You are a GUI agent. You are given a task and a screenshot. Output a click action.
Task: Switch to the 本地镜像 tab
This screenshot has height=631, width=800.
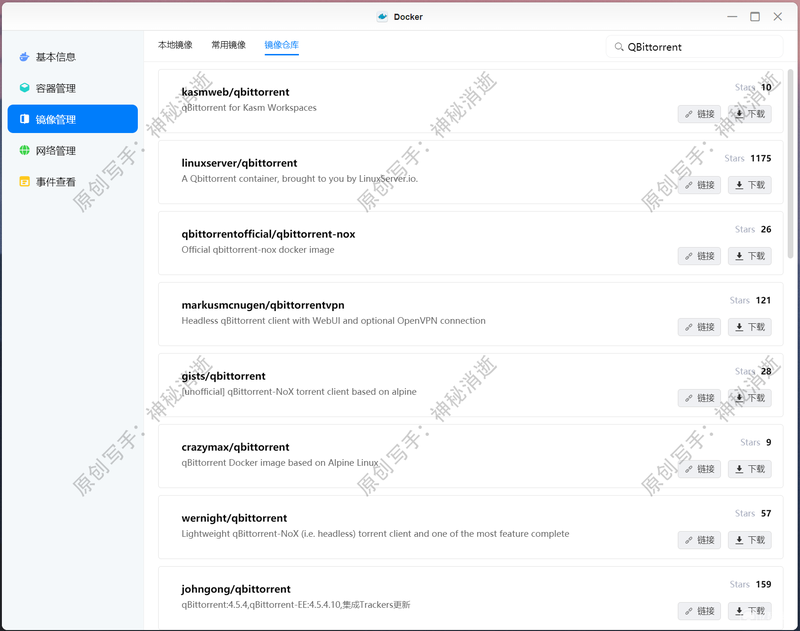(x=175, y=45)
